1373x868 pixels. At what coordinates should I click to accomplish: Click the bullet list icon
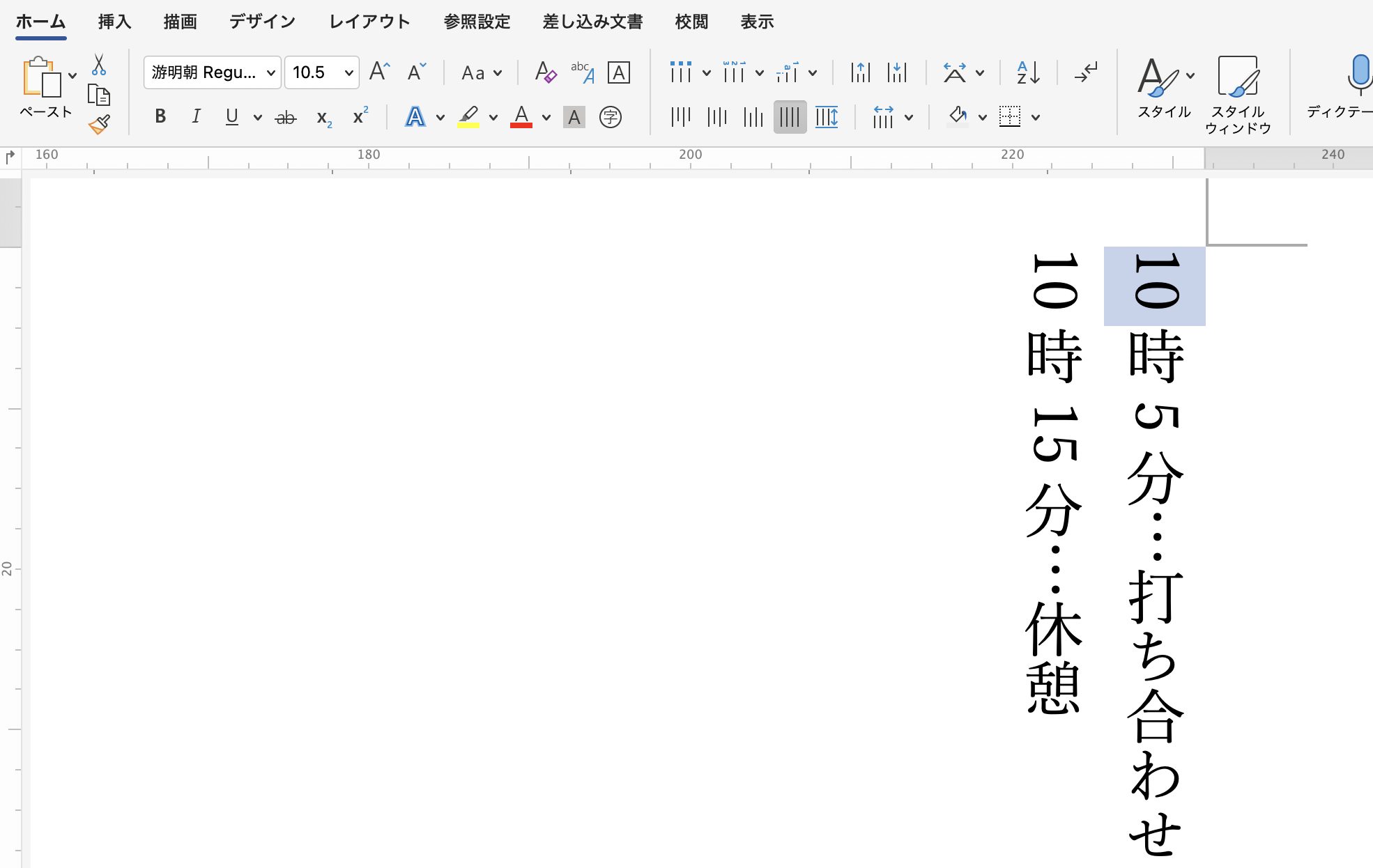(681, 72)
